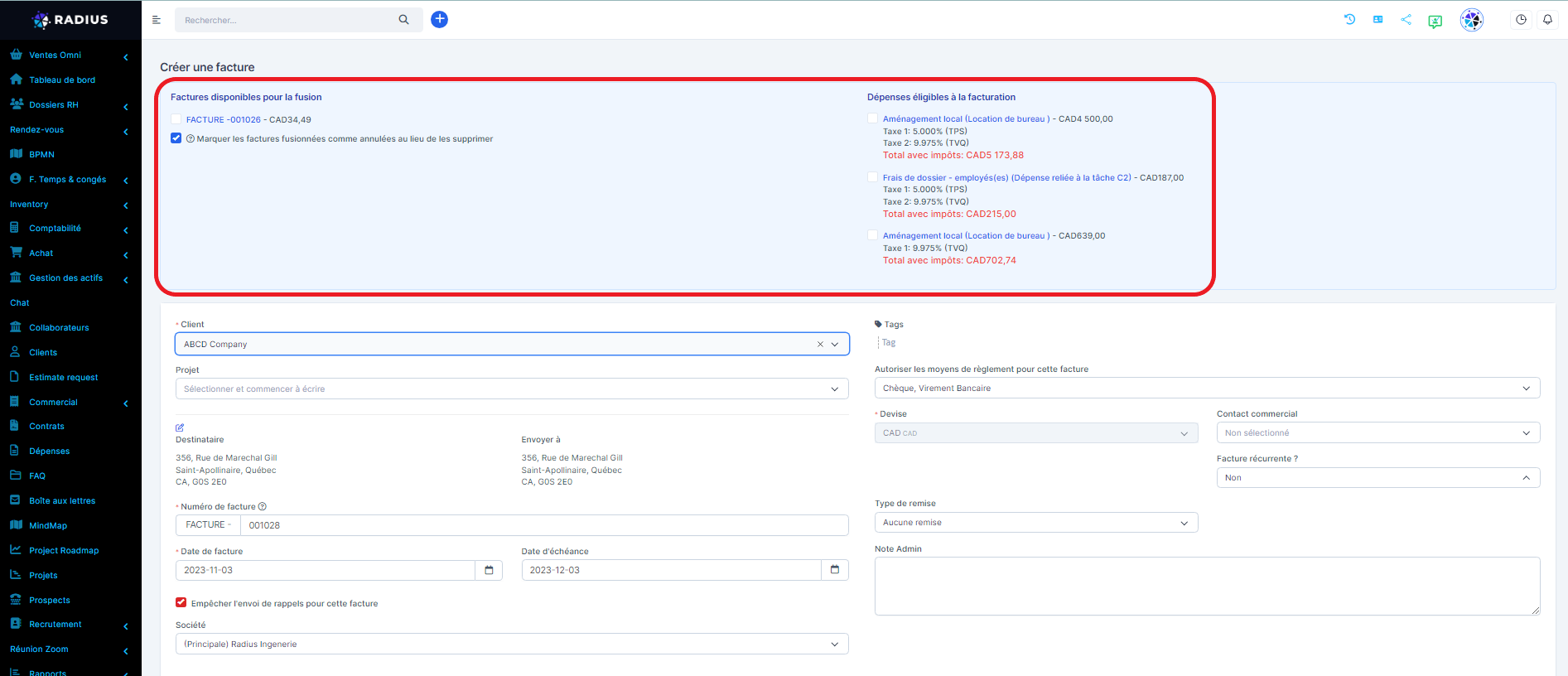1568x676 pixels.
Task: Click the Note Admin text area
Action: pyautogui.click(x=1207, y=586)
